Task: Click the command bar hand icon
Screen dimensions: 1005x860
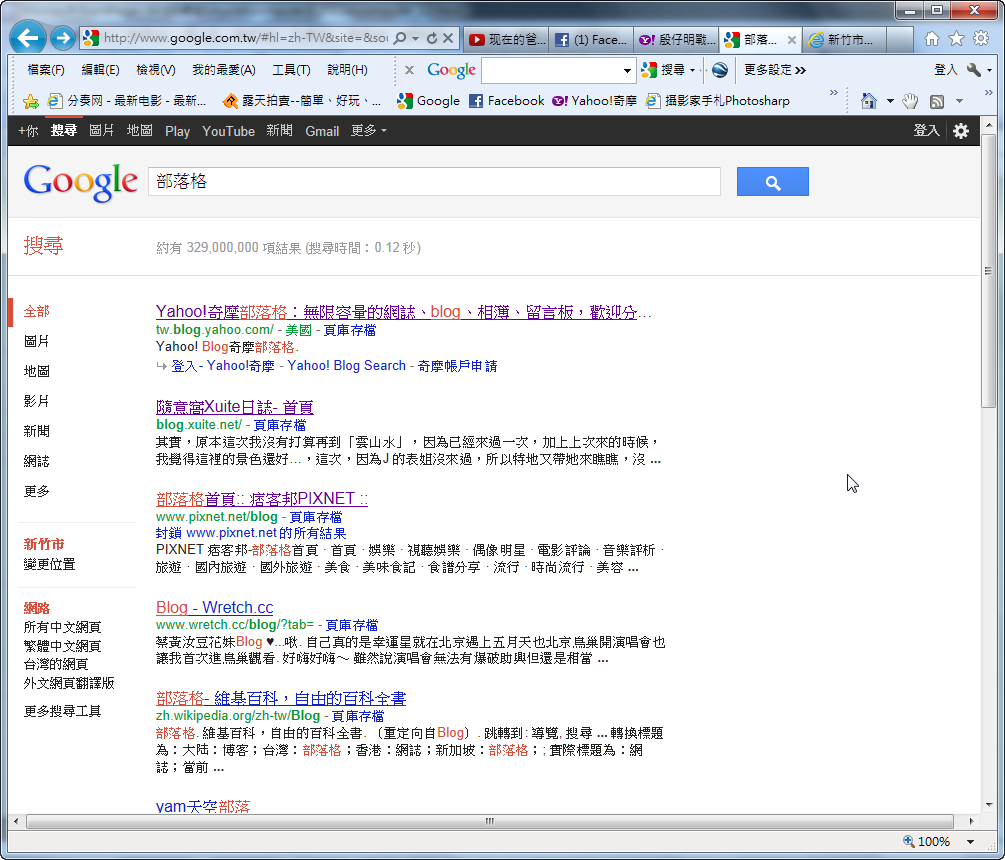Action: point(909,101)
